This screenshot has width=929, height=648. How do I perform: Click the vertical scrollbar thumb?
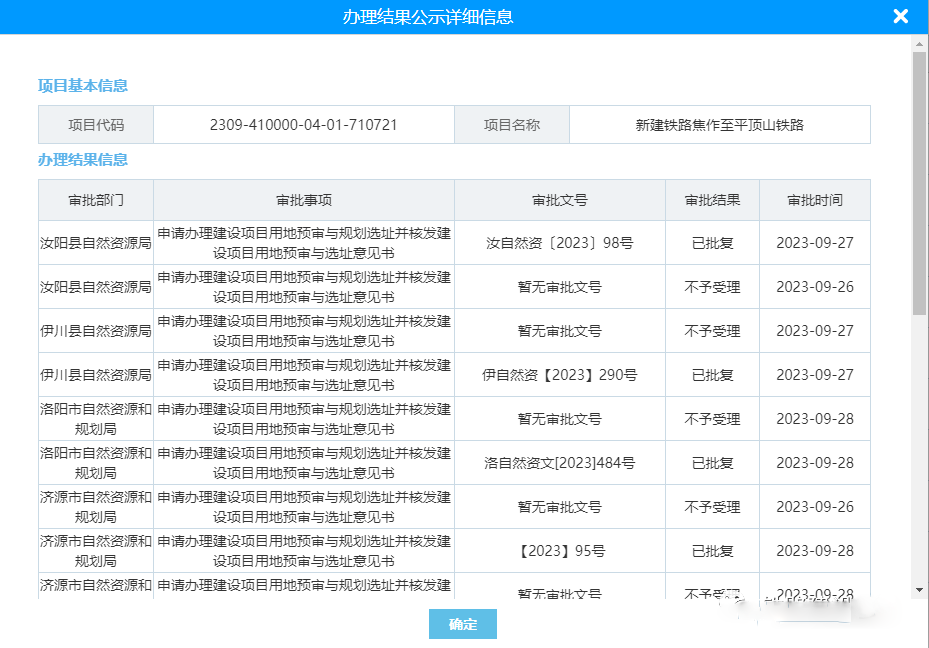click(x=919, y=180)
